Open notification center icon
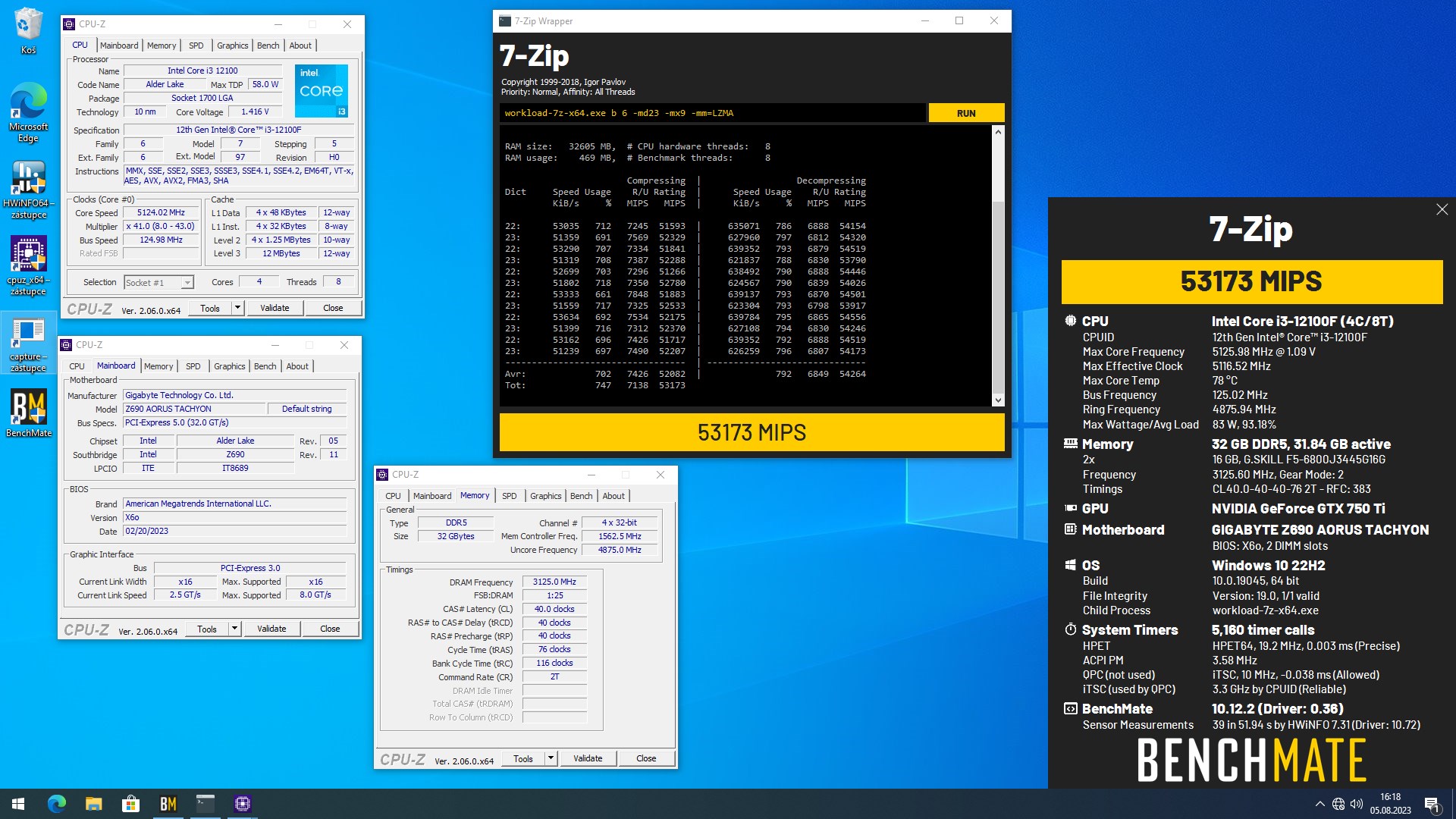1456x819 pixels. [1432, 804]
